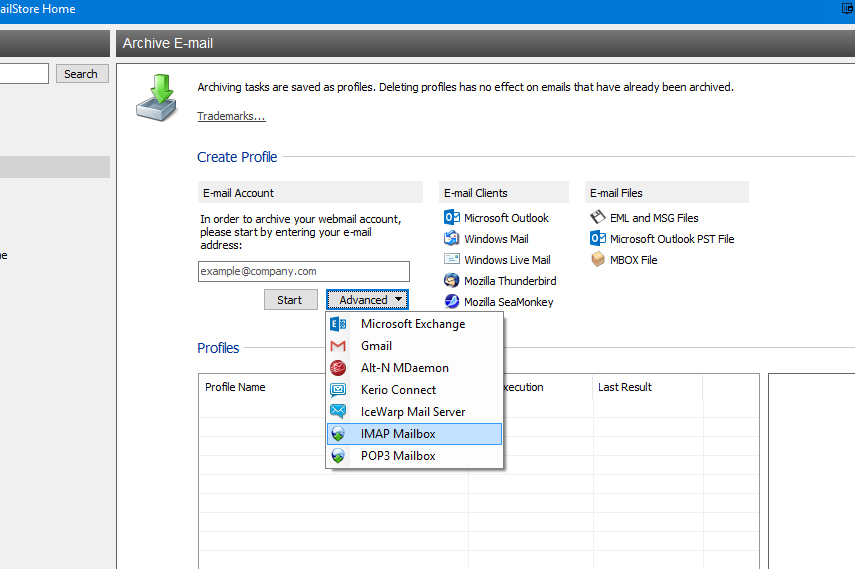Archive from Mozilla SeaMonkey link
Image resolution: width=855 pixels, height=569 pixels.
(x=508, y=302)
